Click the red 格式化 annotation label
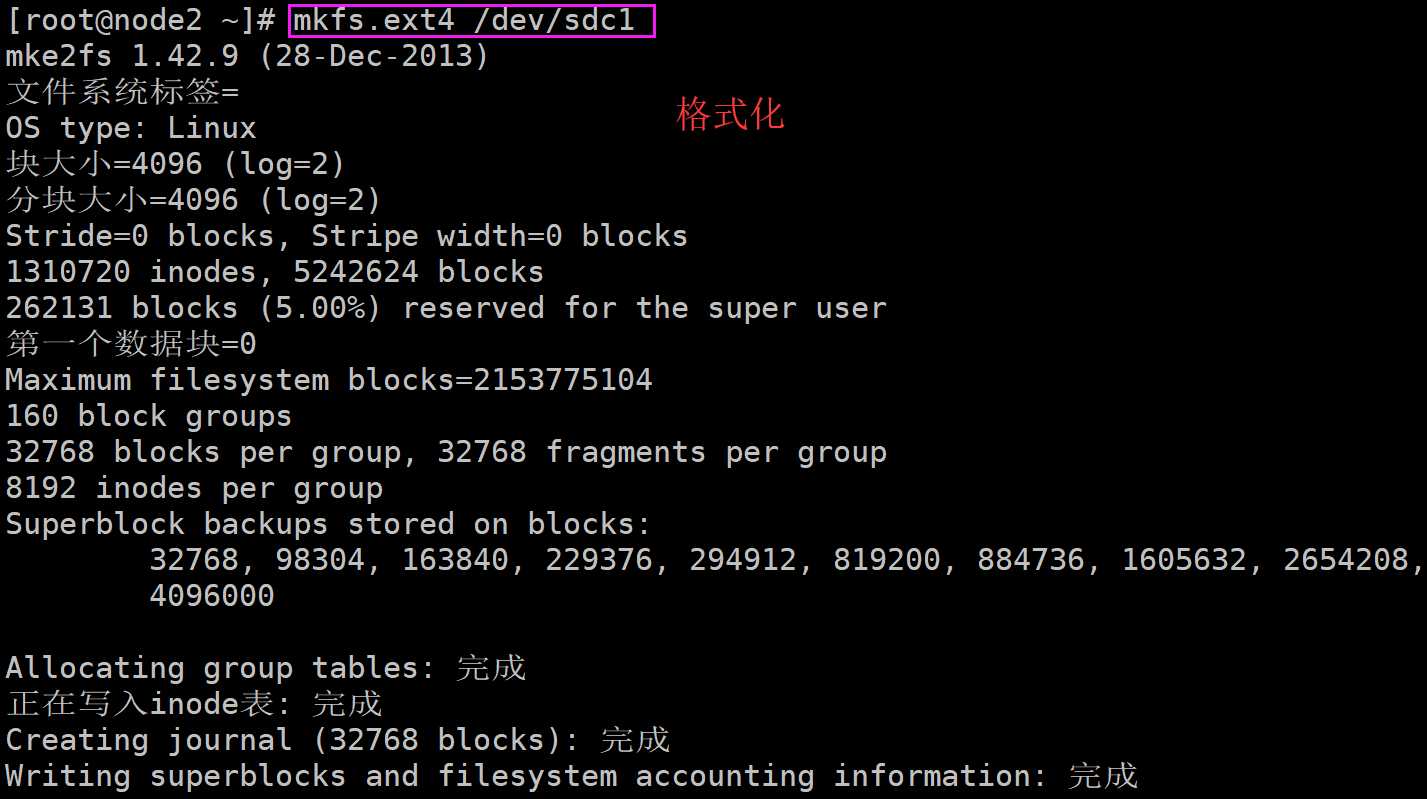This screenshot has height=799, width=1427. click(730, 113)
